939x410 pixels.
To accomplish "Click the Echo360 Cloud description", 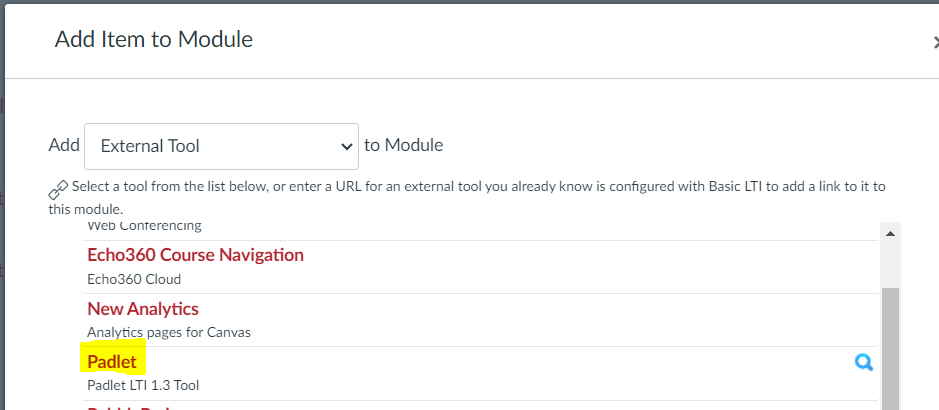I will tap(134, 279).
